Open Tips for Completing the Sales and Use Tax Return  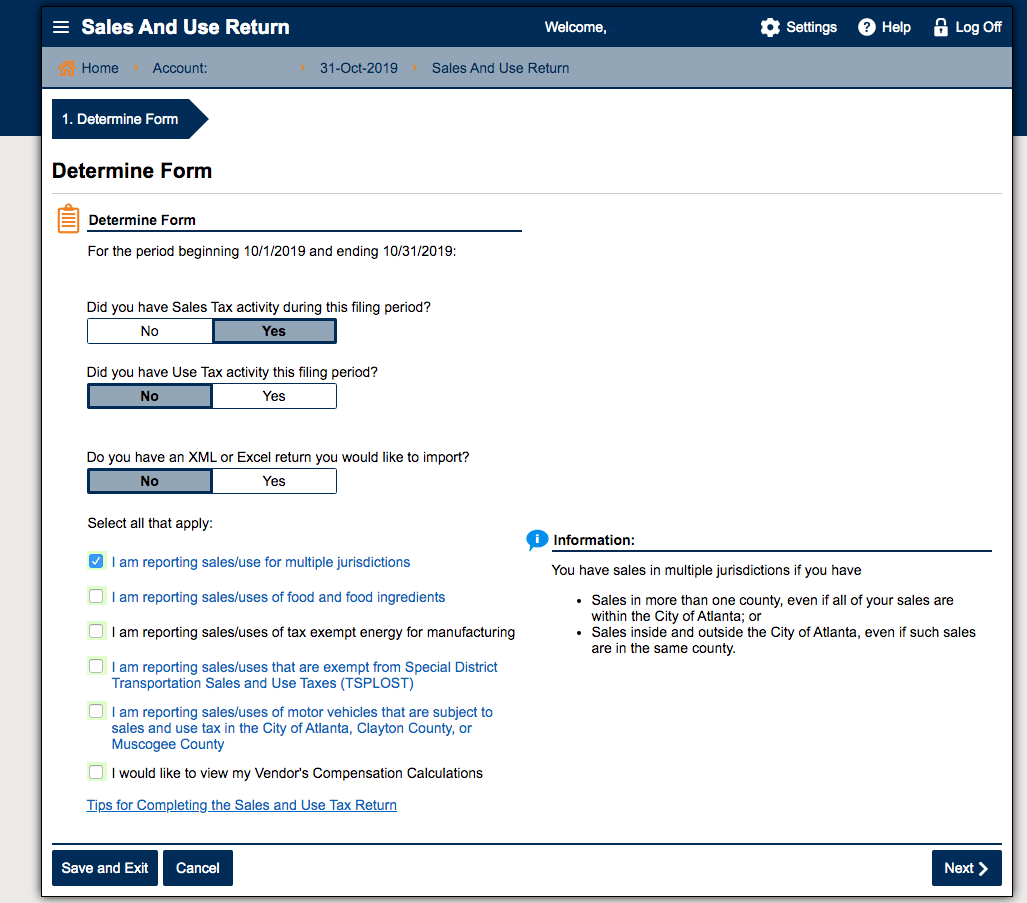[x=242, y=805]
